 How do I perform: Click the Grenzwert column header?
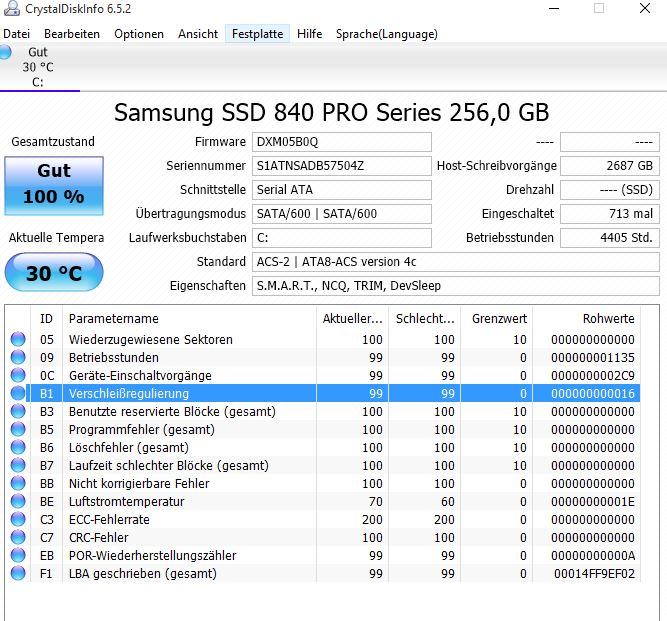click(x=496, y=319)
